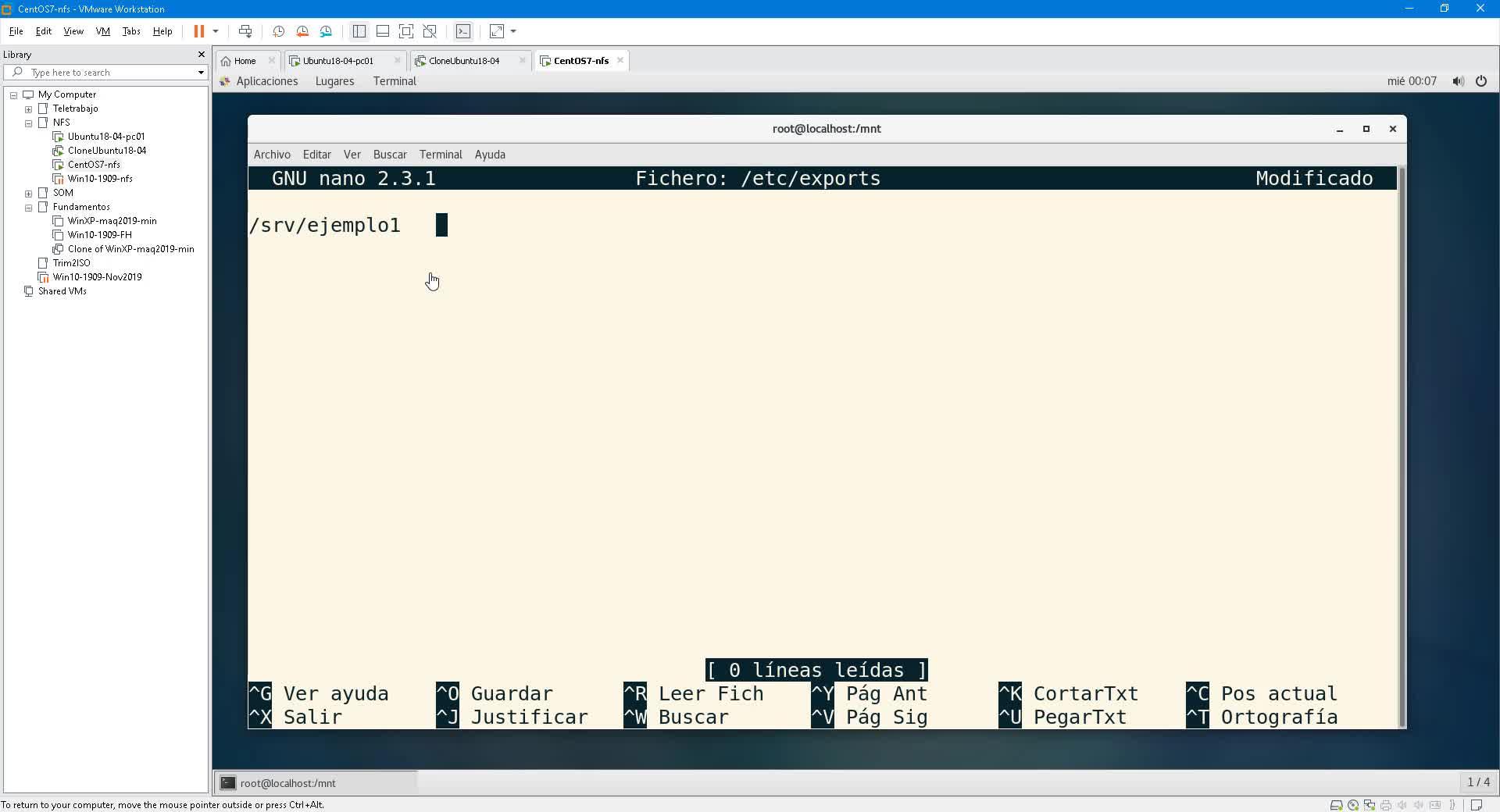Send Ctrl+Alt+Del to the virtual machine

click(x=245, y=31)
